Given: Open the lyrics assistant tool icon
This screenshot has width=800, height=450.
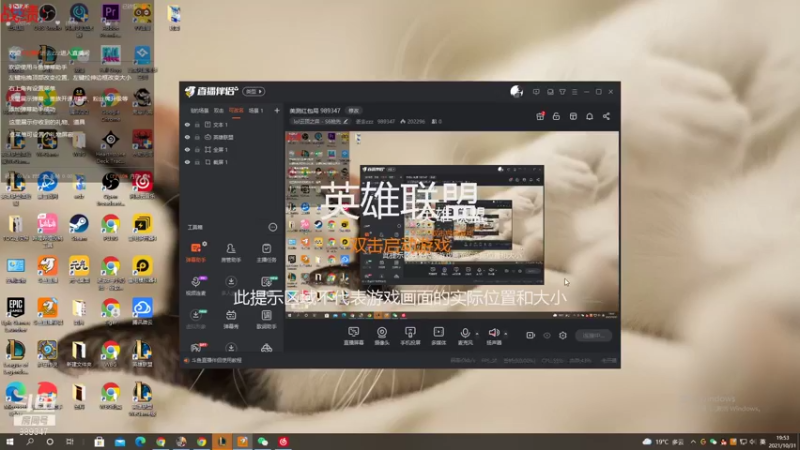Looking at the screenshot, I should (266, 319).
